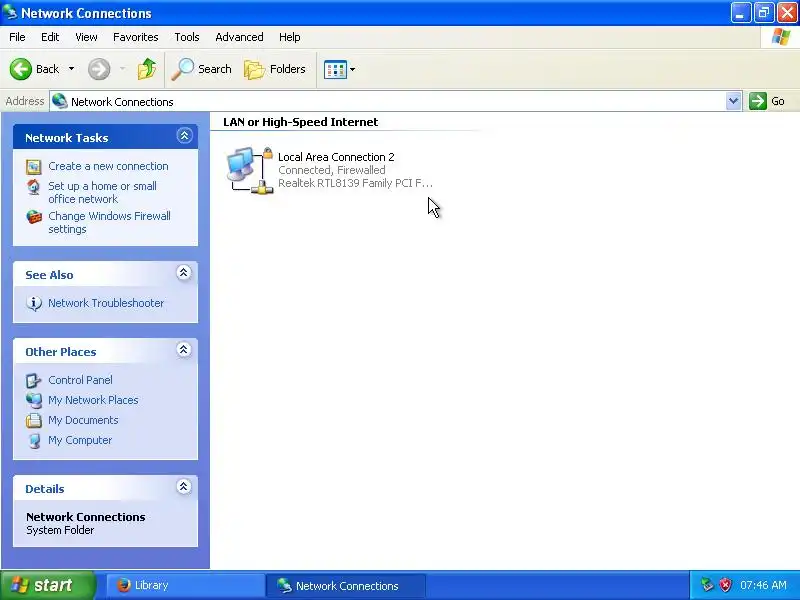Click the Create a new connection icon

(34, 166)
